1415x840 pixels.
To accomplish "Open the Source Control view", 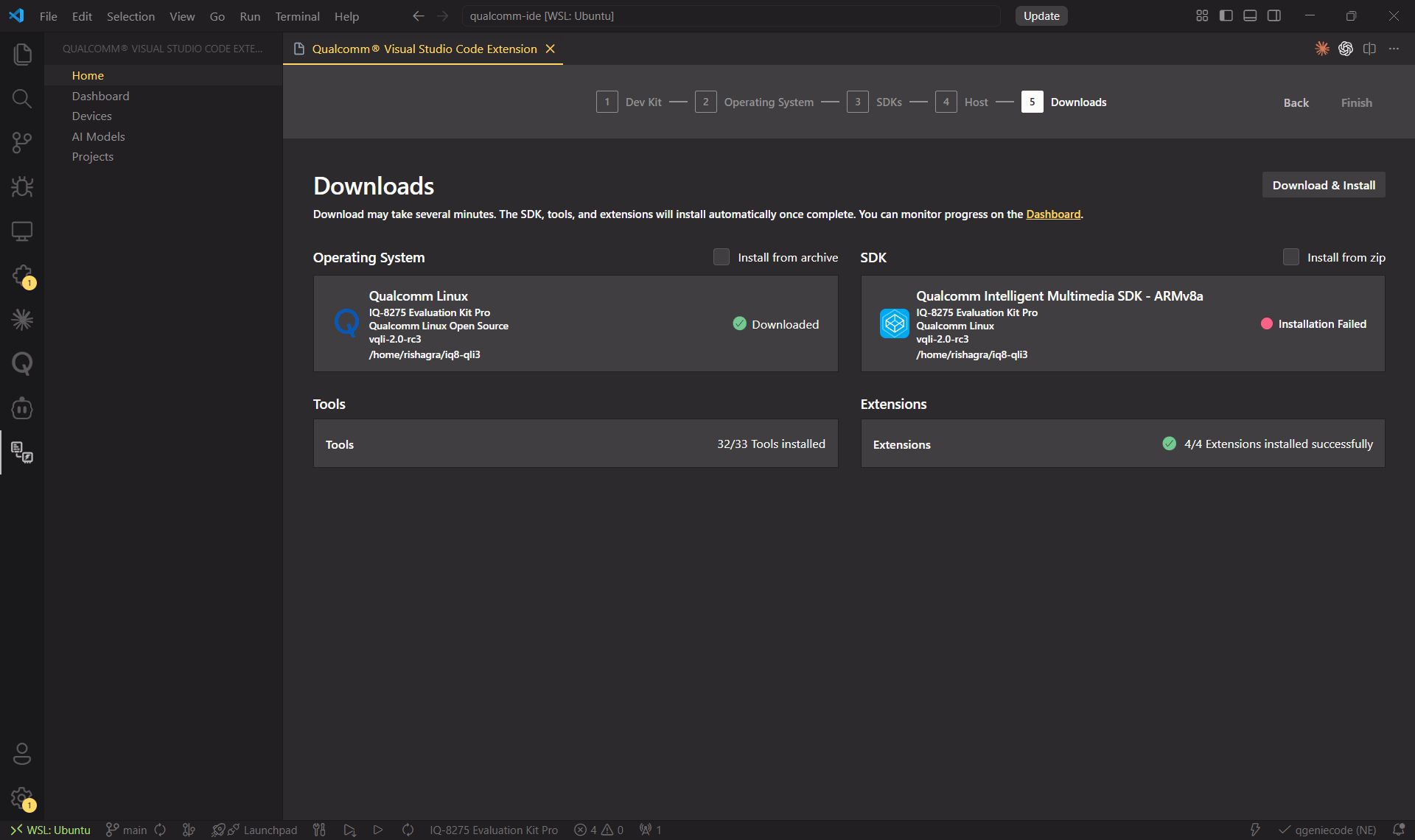I will click(x=22, y=142).
